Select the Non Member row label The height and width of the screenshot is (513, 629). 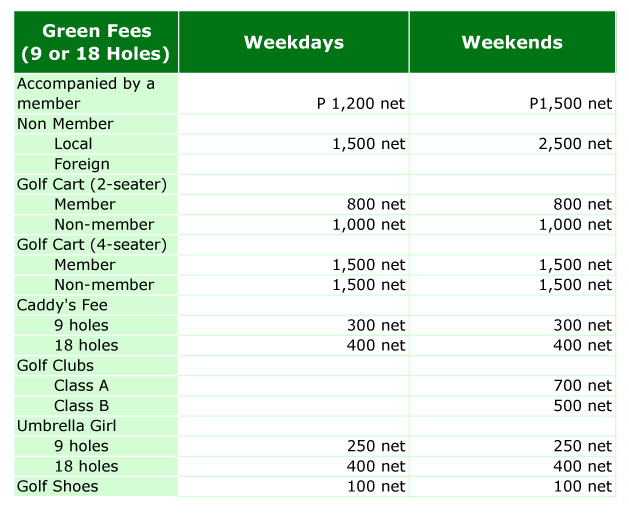point(65,124)
